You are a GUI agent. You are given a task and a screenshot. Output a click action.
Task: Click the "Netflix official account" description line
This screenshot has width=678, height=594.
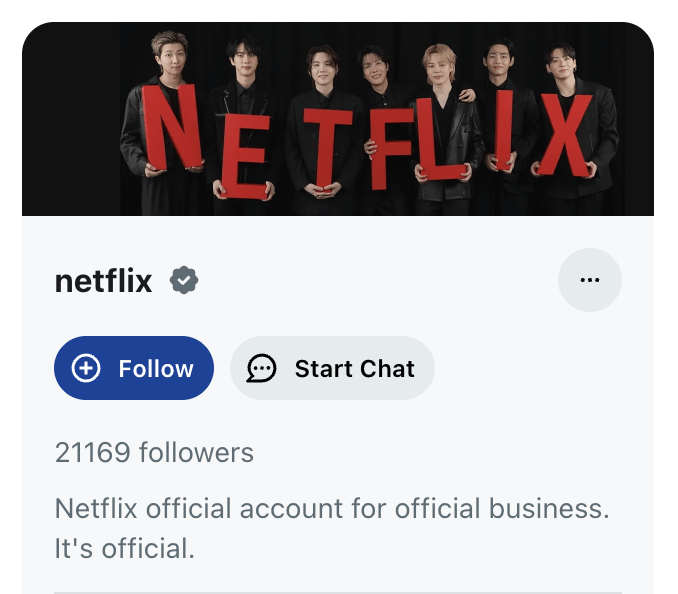(x=331, y=508)
